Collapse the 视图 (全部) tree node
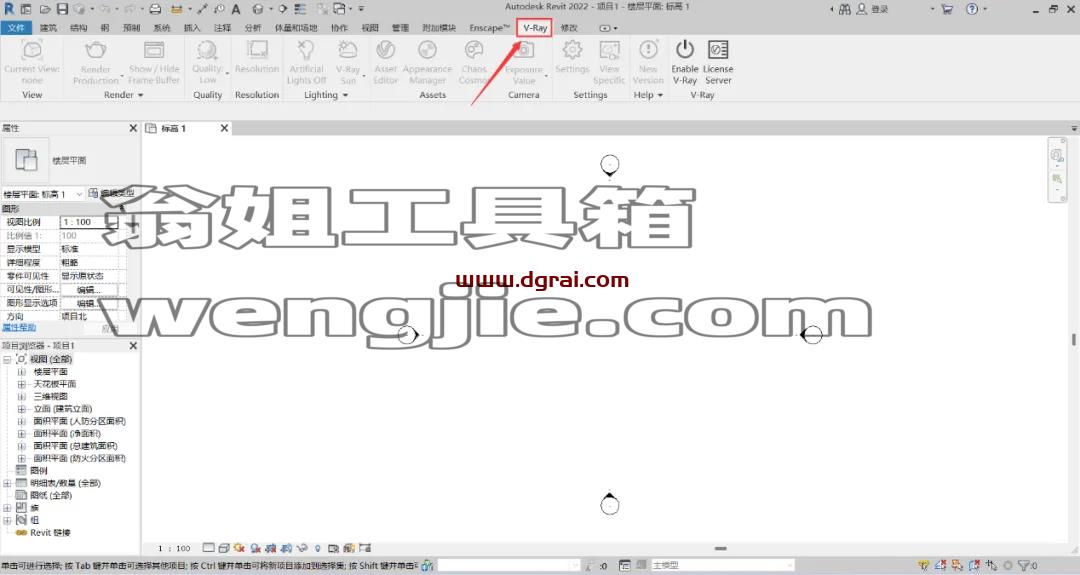The width and height of the screenshot is (1080, 575). pos(7,359)
